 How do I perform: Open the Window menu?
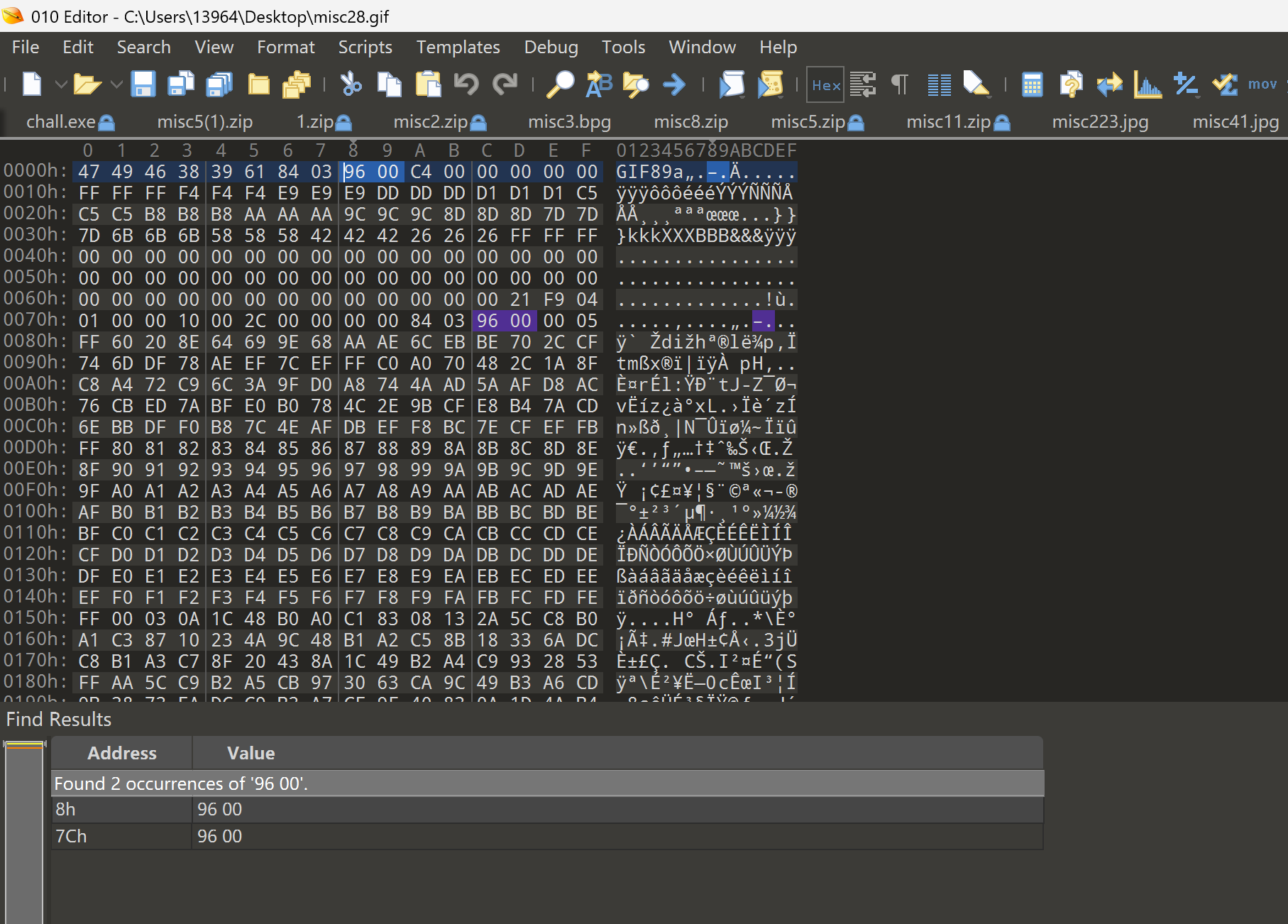(x=702, y=48)
